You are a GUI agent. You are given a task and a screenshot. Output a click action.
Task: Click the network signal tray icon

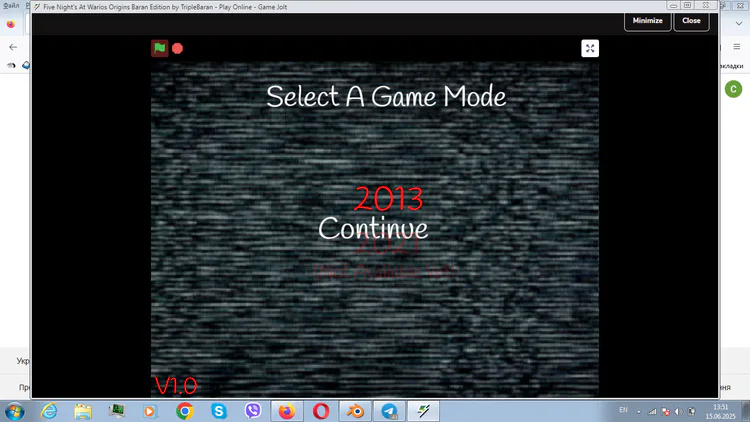652,411
